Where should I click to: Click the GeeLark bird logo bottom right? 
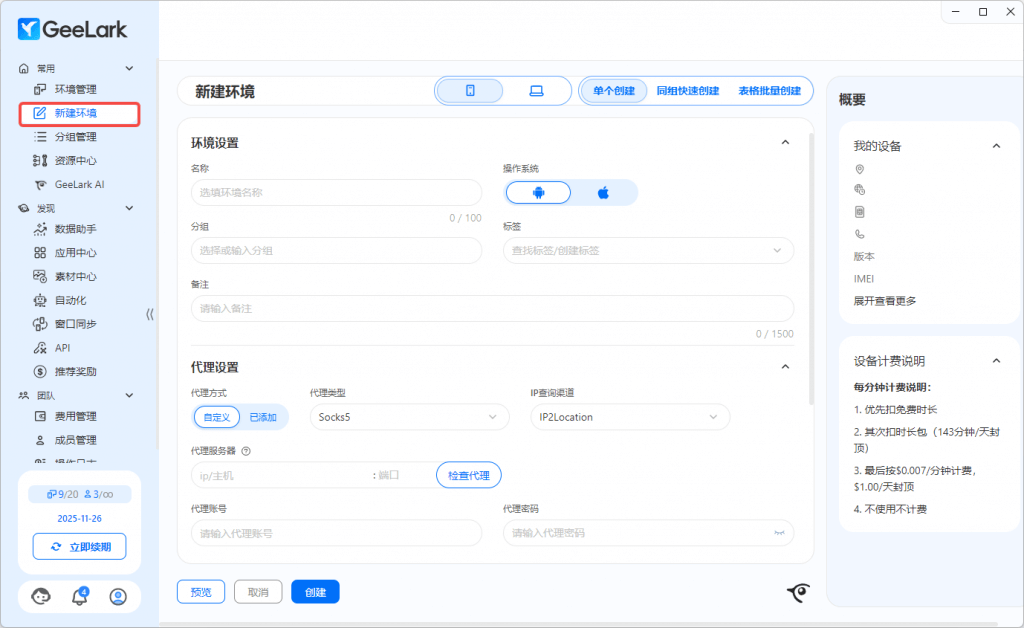tap(797, 594)
